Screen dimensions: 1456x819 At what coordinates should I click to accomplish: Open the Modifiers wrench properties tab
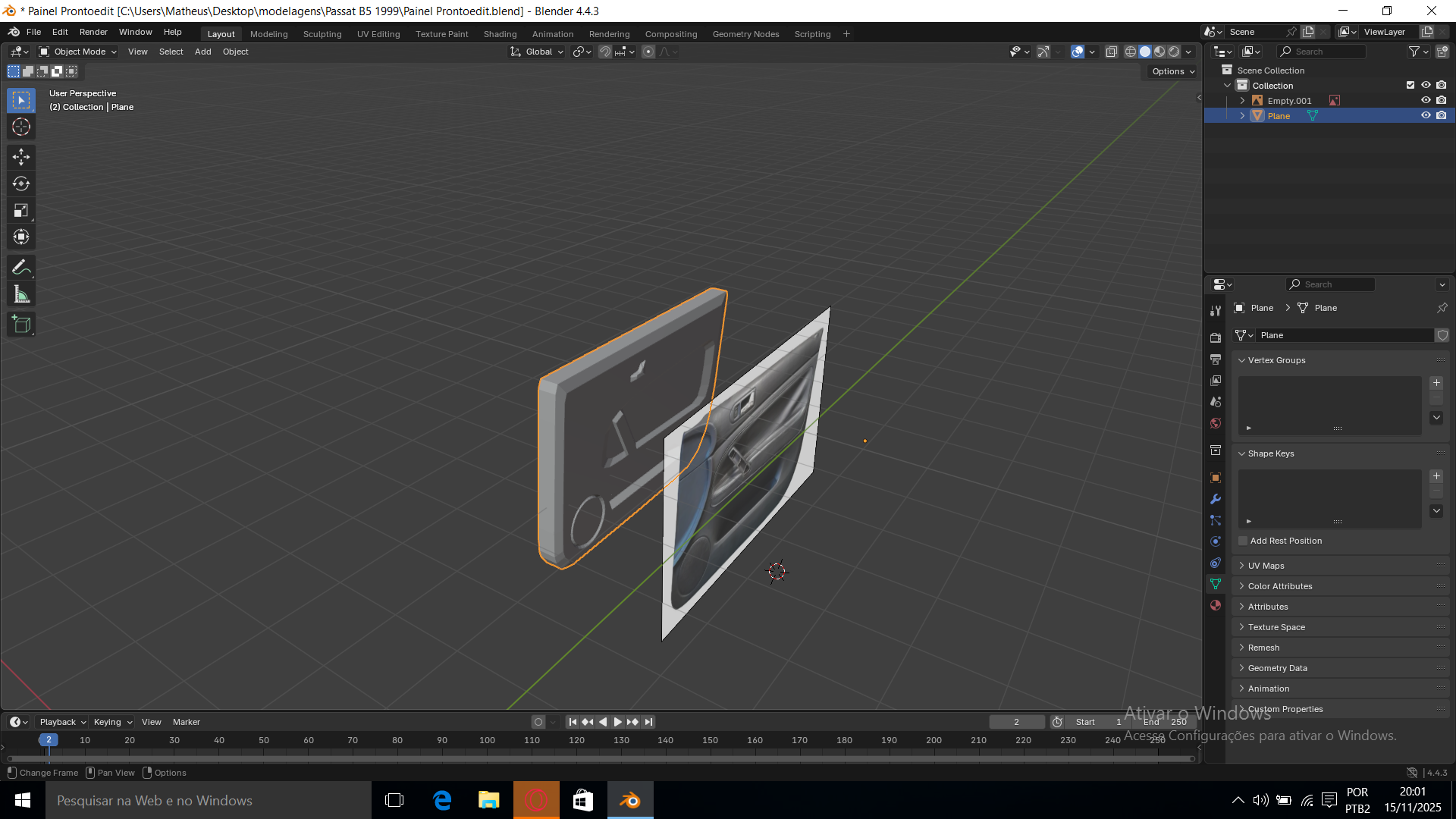click(x=1216, y=499)
